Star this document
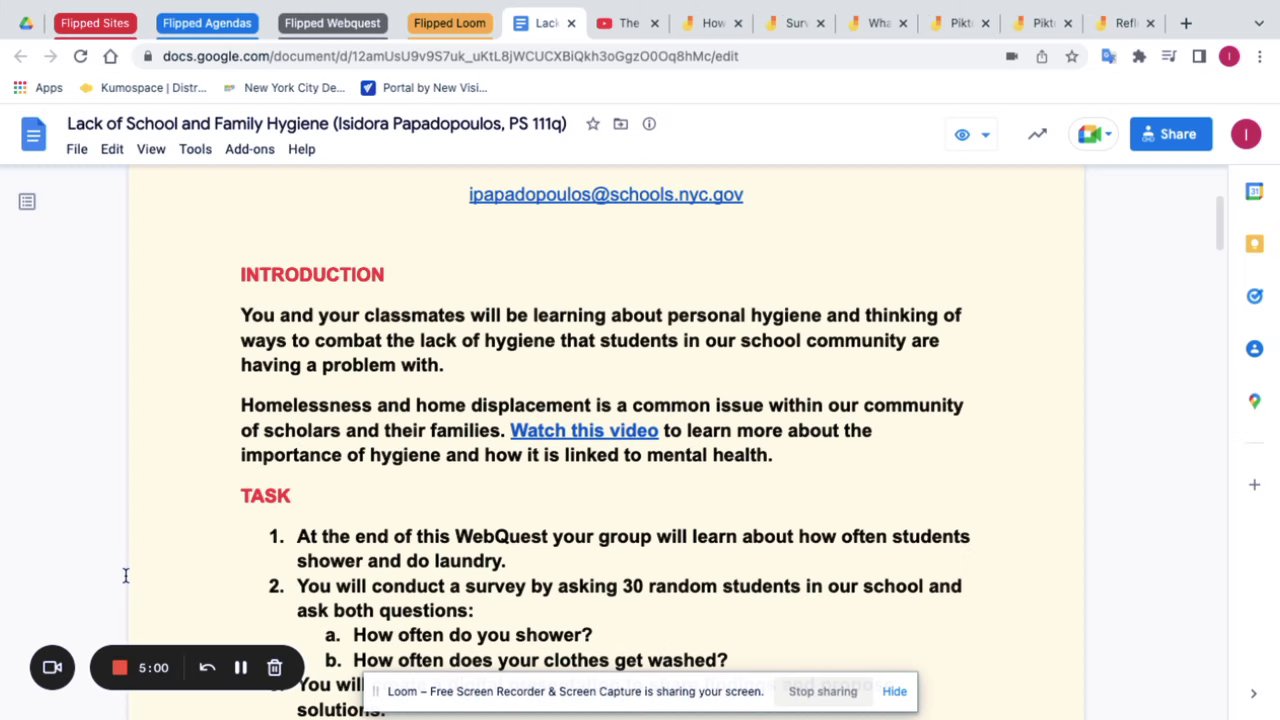Image resolution: width=1280 pixels, height=720 pixels. (x=593, y=124)
